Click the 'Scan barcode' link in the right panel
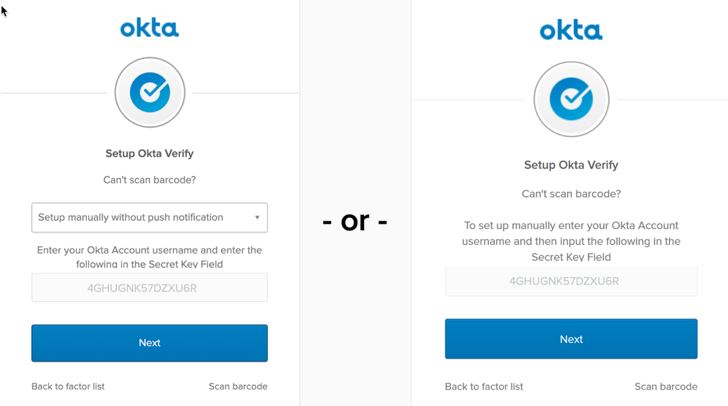728x406 pixels. [x=665, y=387]
